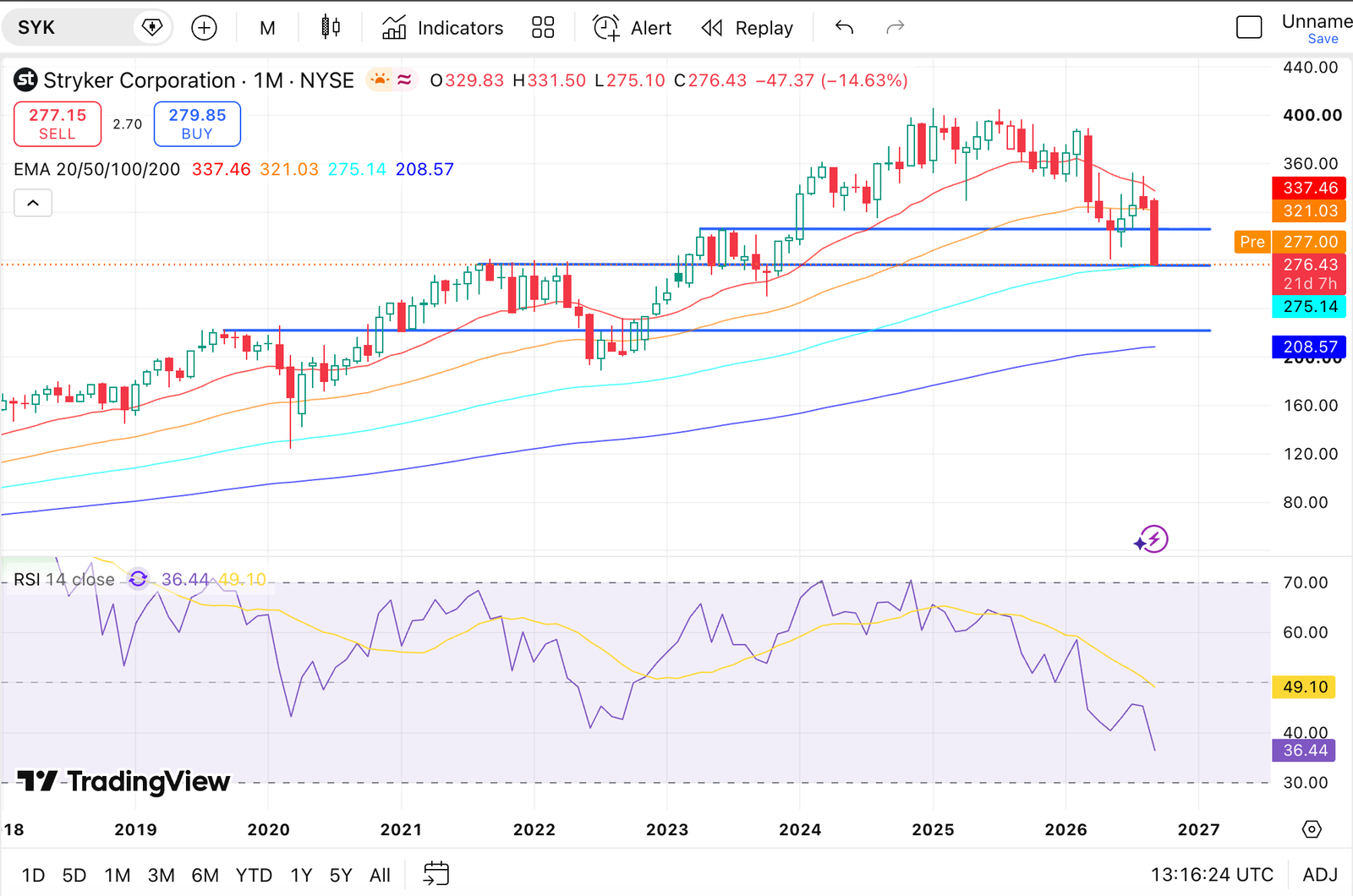The image size is (1353, 896).
Task: Open the layout templates grid icon
Action: point(543,28)
